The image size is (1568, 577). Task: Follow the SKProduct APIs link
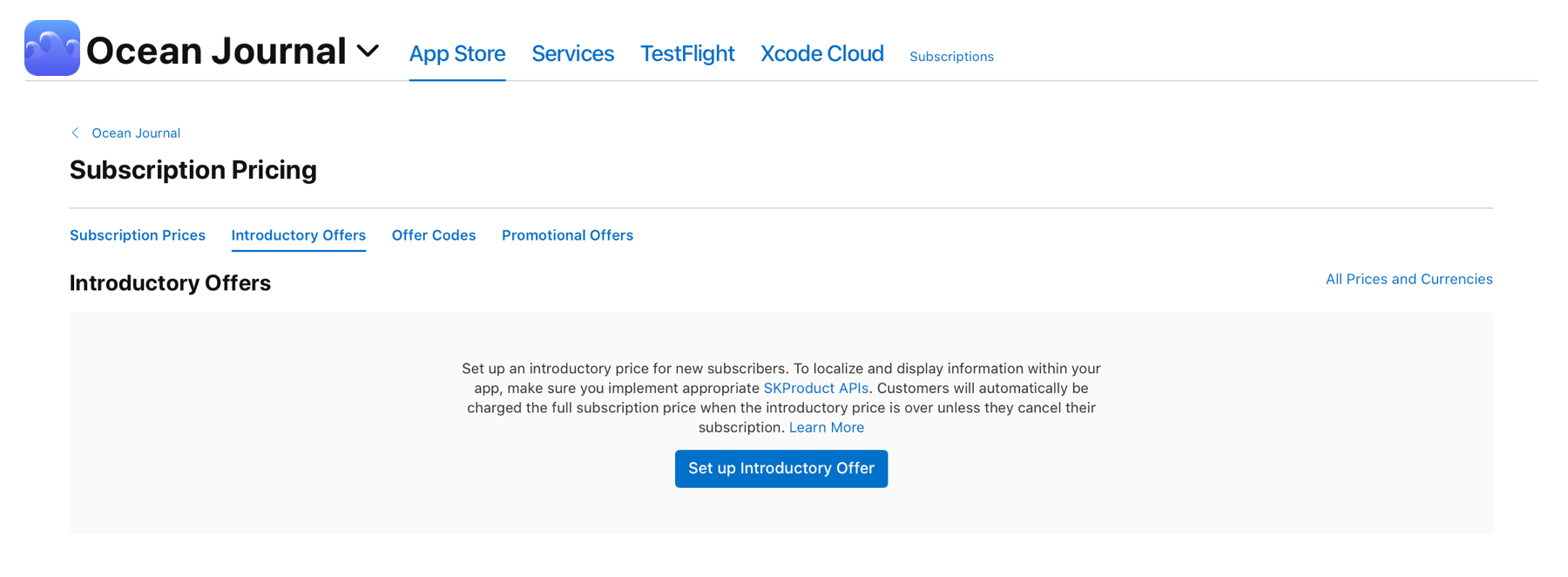[x=814, y=388]
